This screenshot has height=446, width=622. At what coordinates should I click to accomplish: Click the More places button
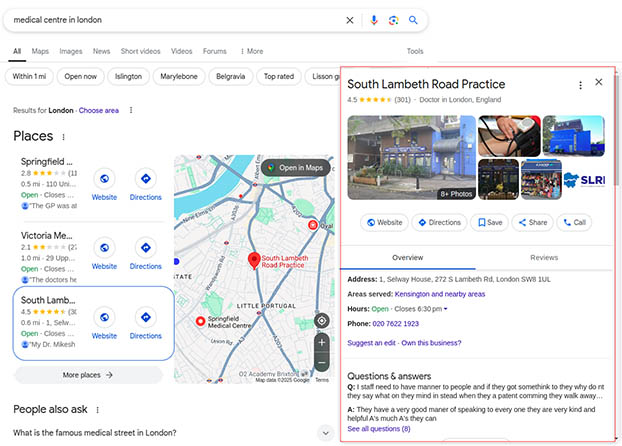87,375
